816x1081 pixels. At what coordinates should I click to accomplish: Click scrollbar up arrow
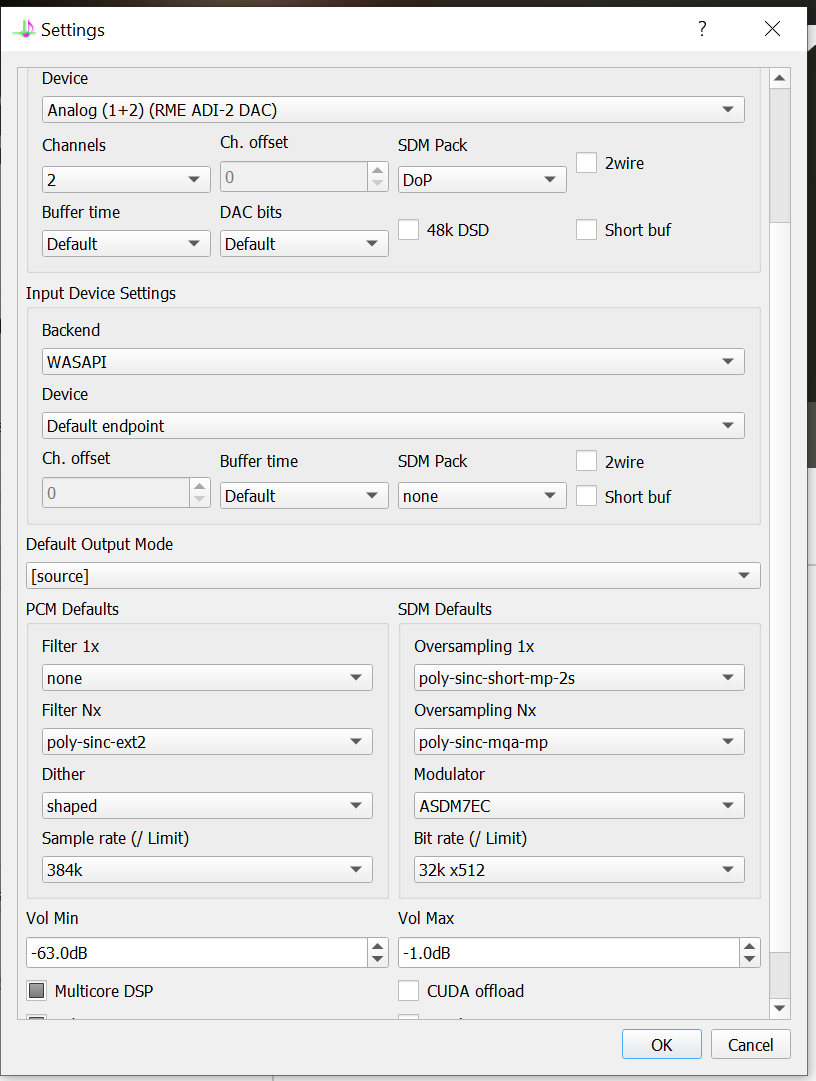tap(779, 78)
